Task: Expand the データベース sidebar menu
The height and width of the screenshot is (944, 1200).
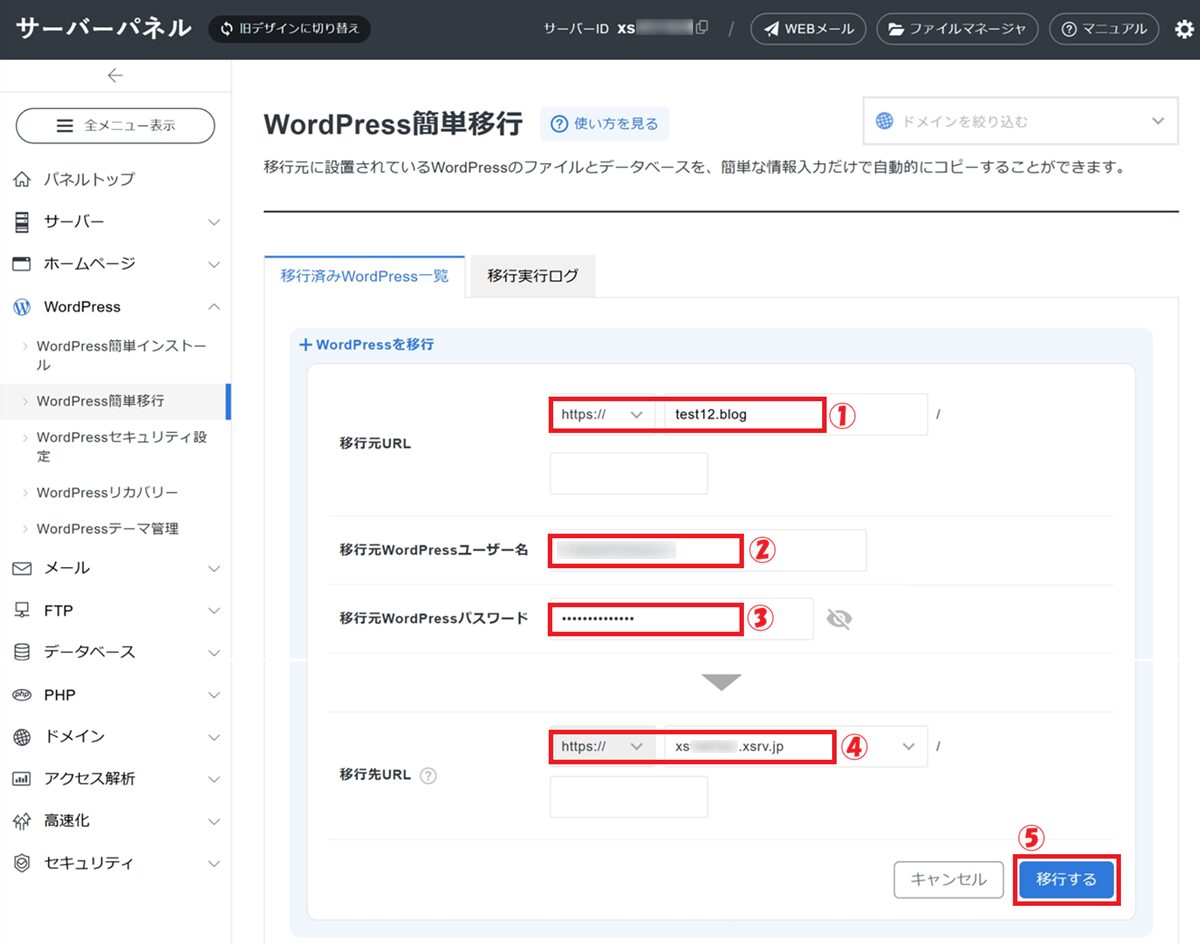Action: coord(115,652)
